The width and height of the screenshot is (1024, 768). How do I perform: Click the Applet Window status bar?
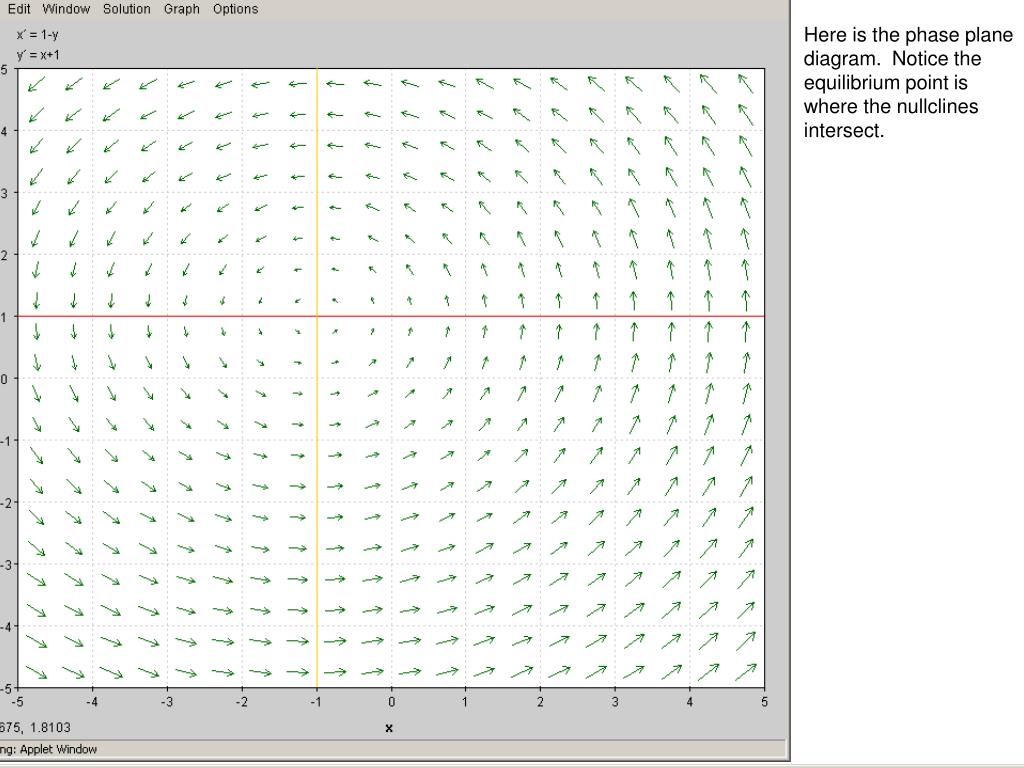(392, 749)
